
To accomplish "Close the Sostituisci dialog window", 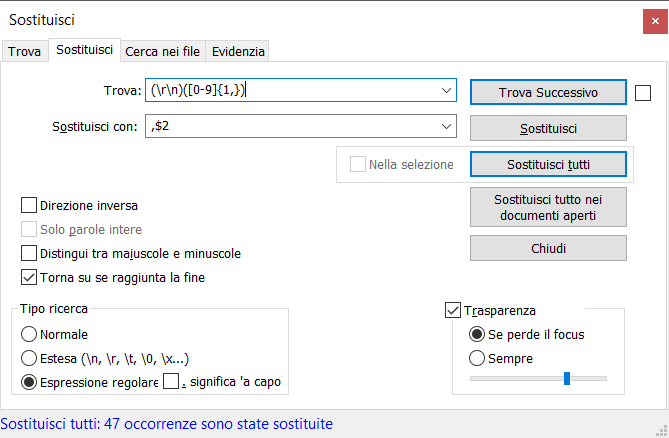I will (x=647, y=19).
